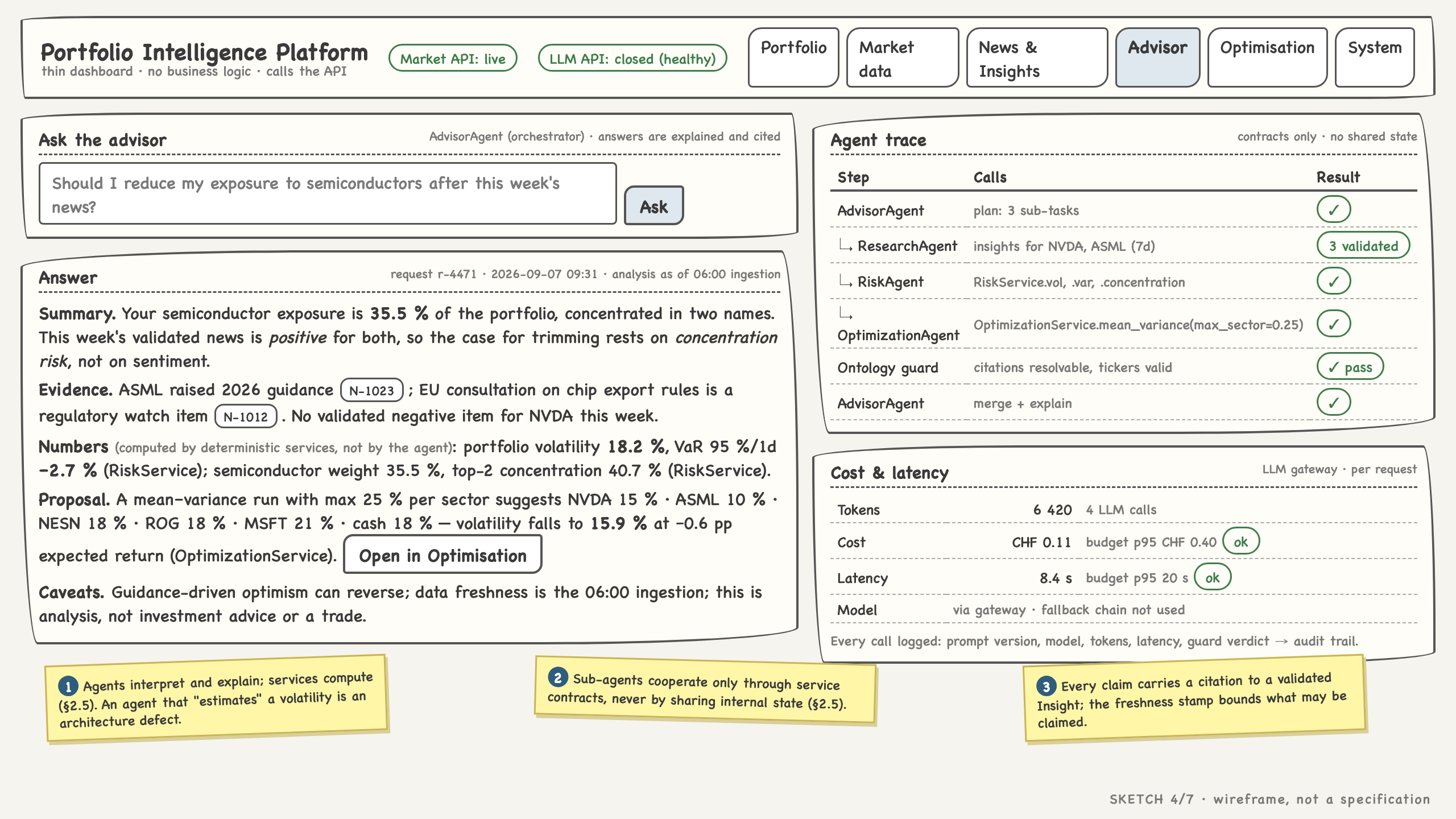The image size is (1456, 819).
Task: Click the OptimizationAgent row checkmark icon
Action: click(1333, 324)
